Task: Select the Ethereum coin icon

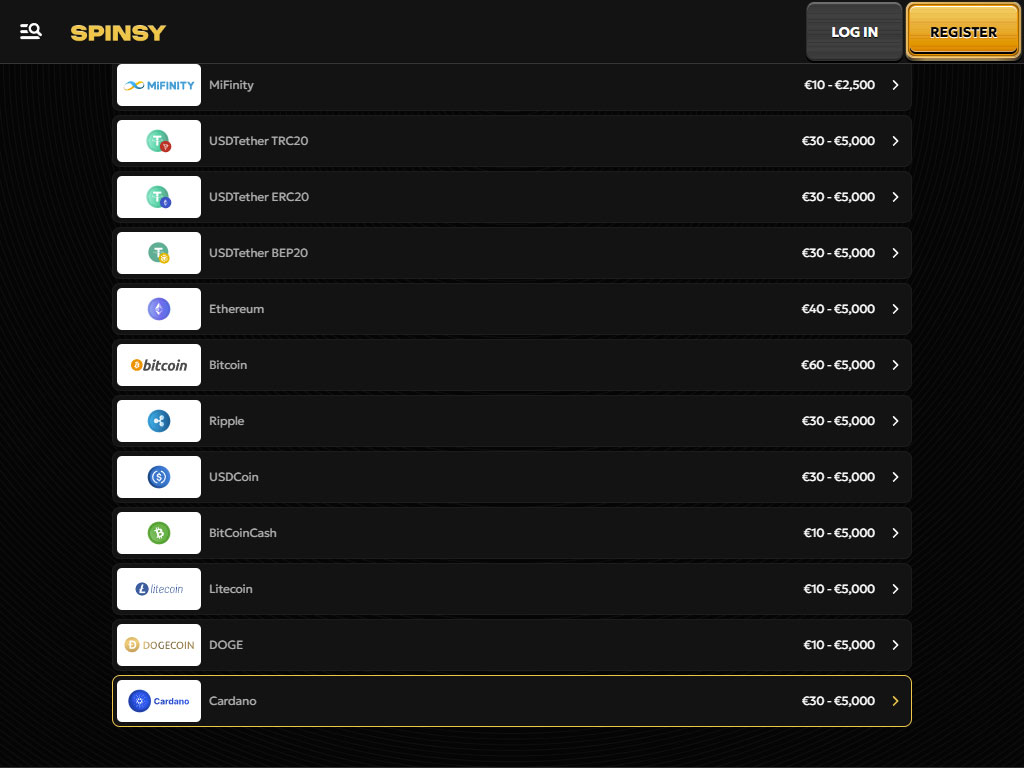Action: (x=159, y=309)
